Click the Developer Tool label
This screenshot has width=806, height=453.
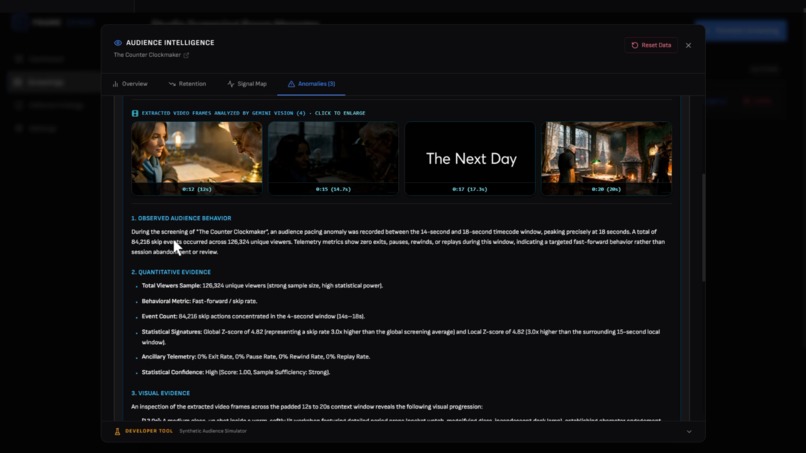tap(149, 431)
